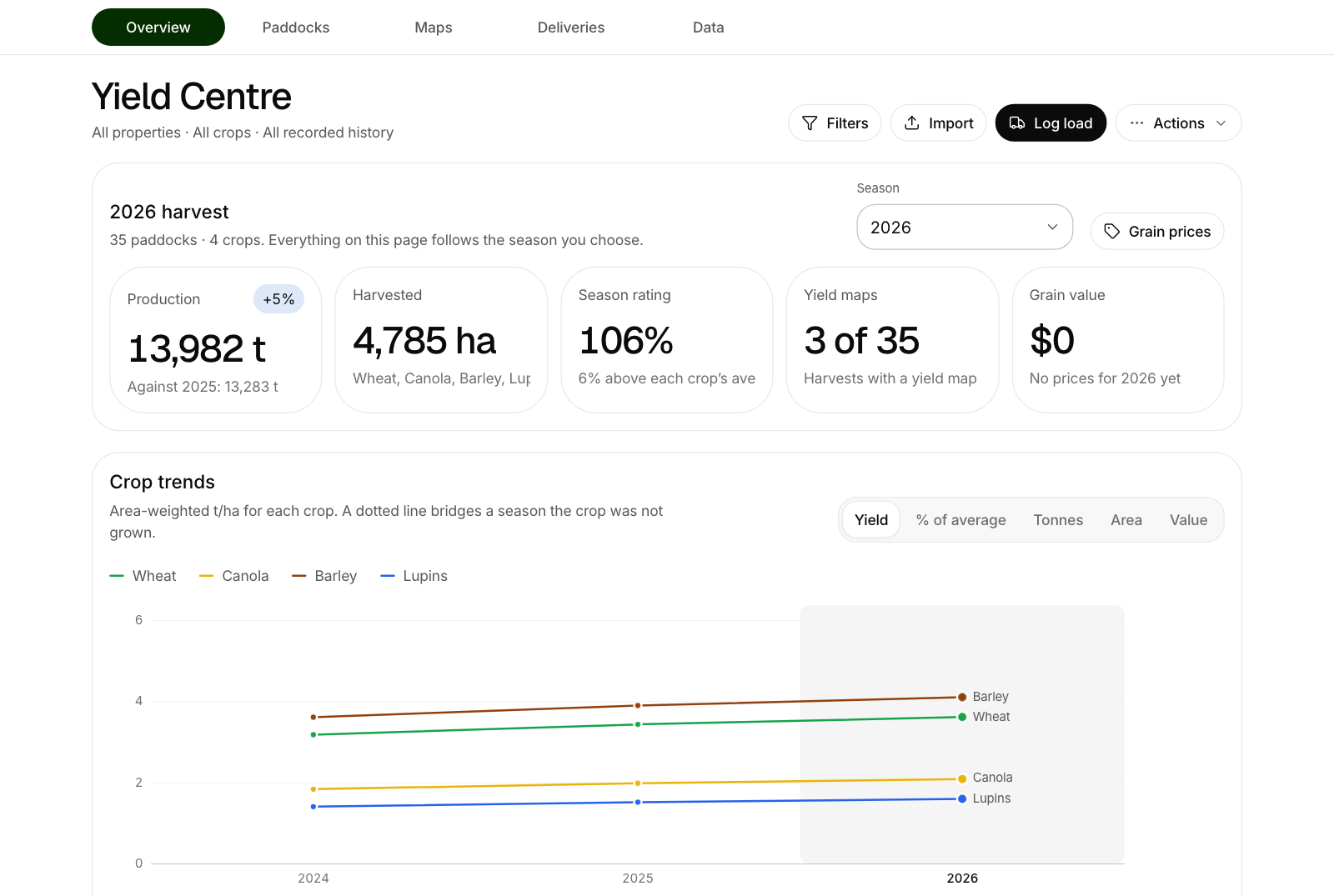
Task: Select the Data tab
Action: pos(709,28)
